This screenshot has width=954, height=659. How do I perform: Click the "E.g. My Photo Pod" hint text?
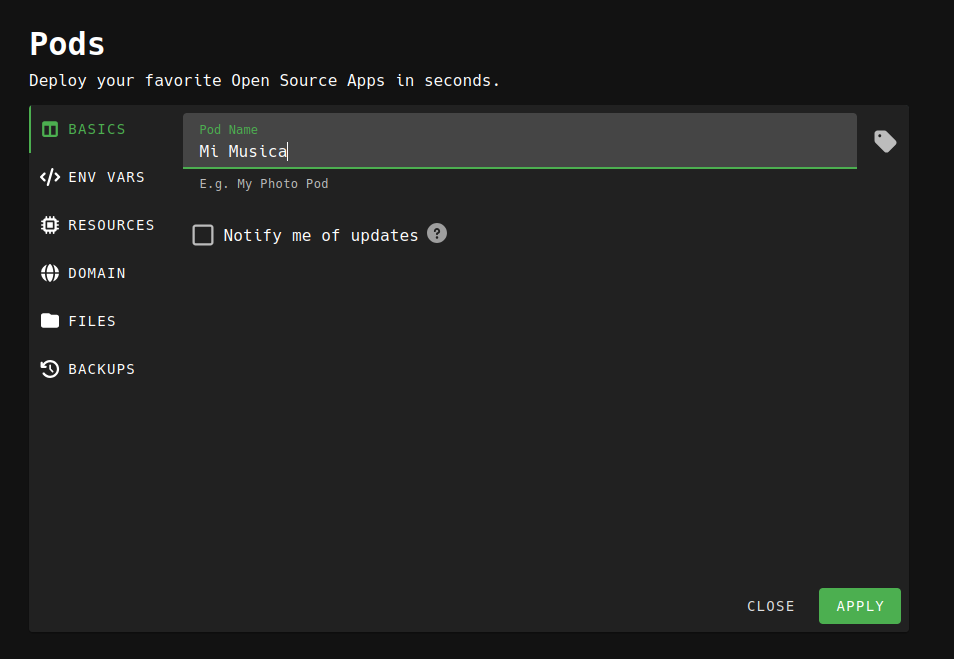(x=264, y=184)
